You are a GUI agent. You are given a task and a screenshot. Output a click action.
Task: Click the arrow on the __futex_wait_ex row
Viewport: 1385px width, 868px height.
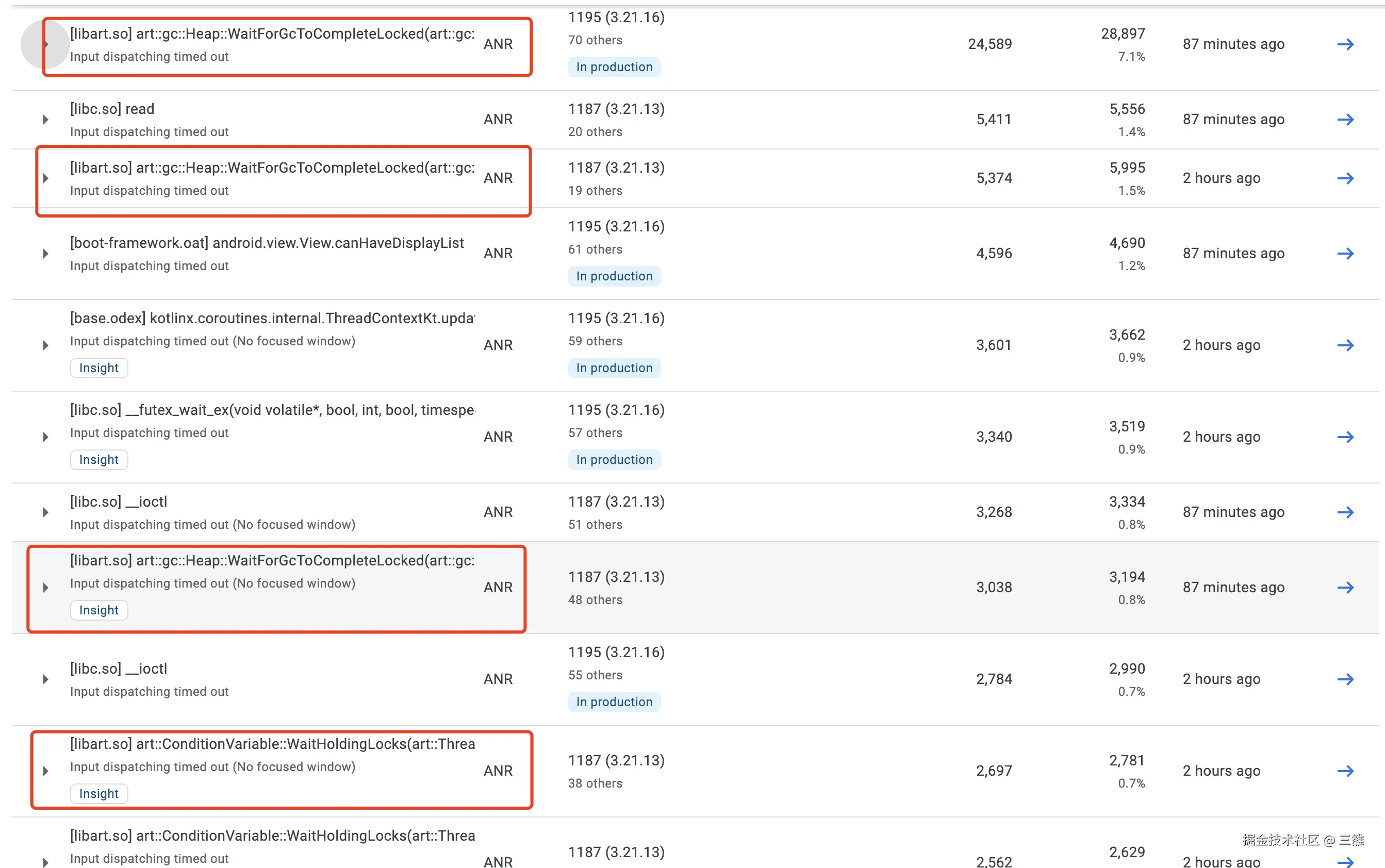point(1345,437)
